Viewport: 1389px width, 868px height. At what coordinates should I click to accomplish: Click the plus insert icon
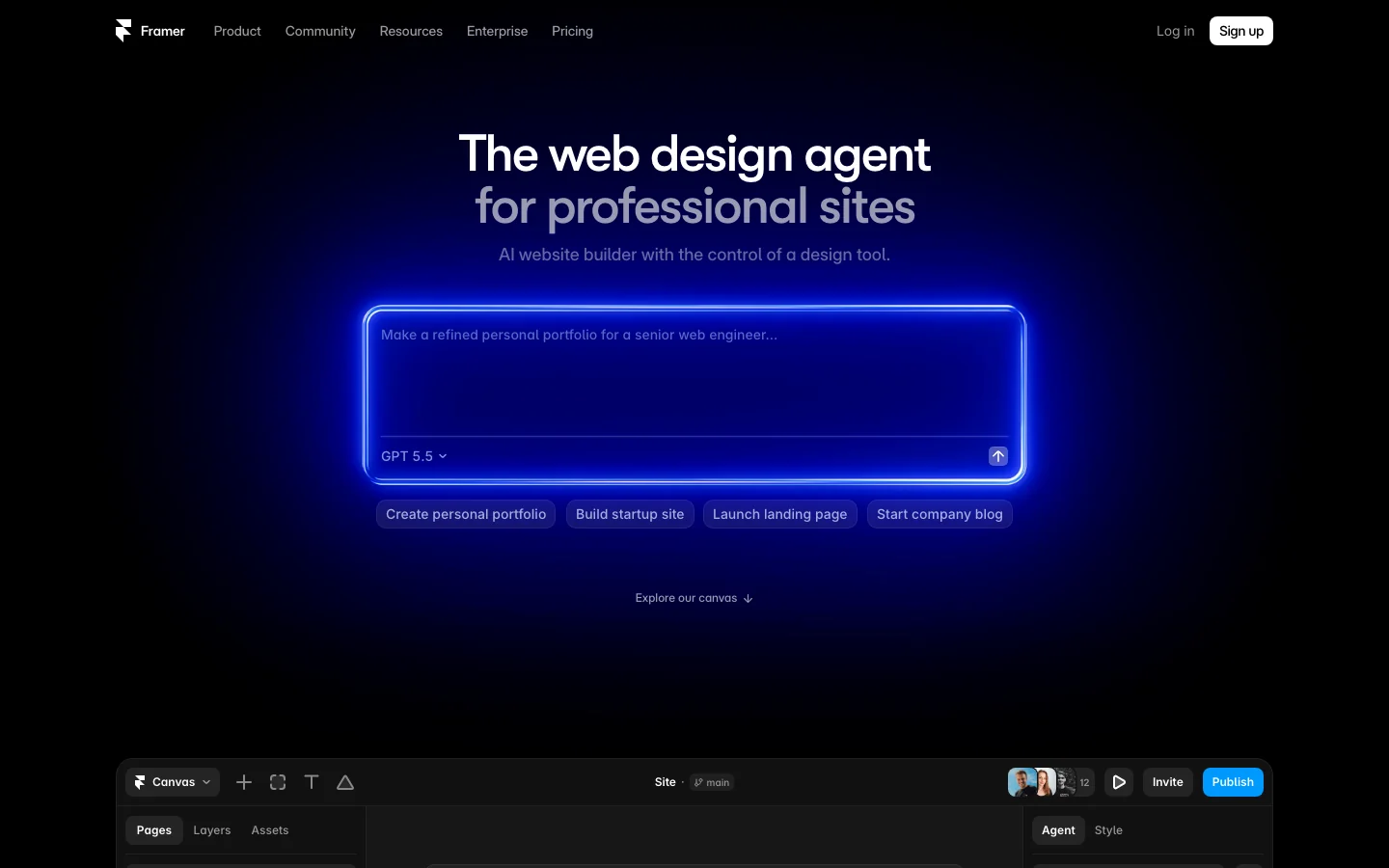(244, 782)
